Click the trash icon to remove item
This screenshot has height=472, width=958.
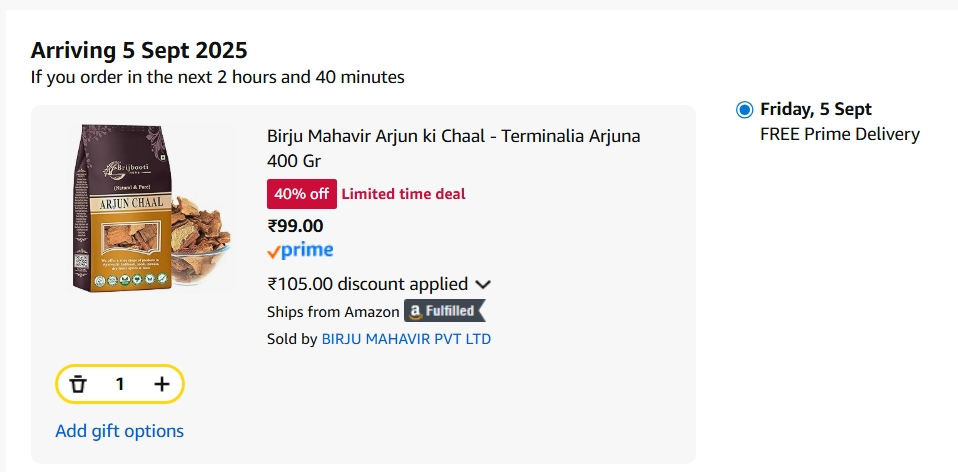(78, 384)
